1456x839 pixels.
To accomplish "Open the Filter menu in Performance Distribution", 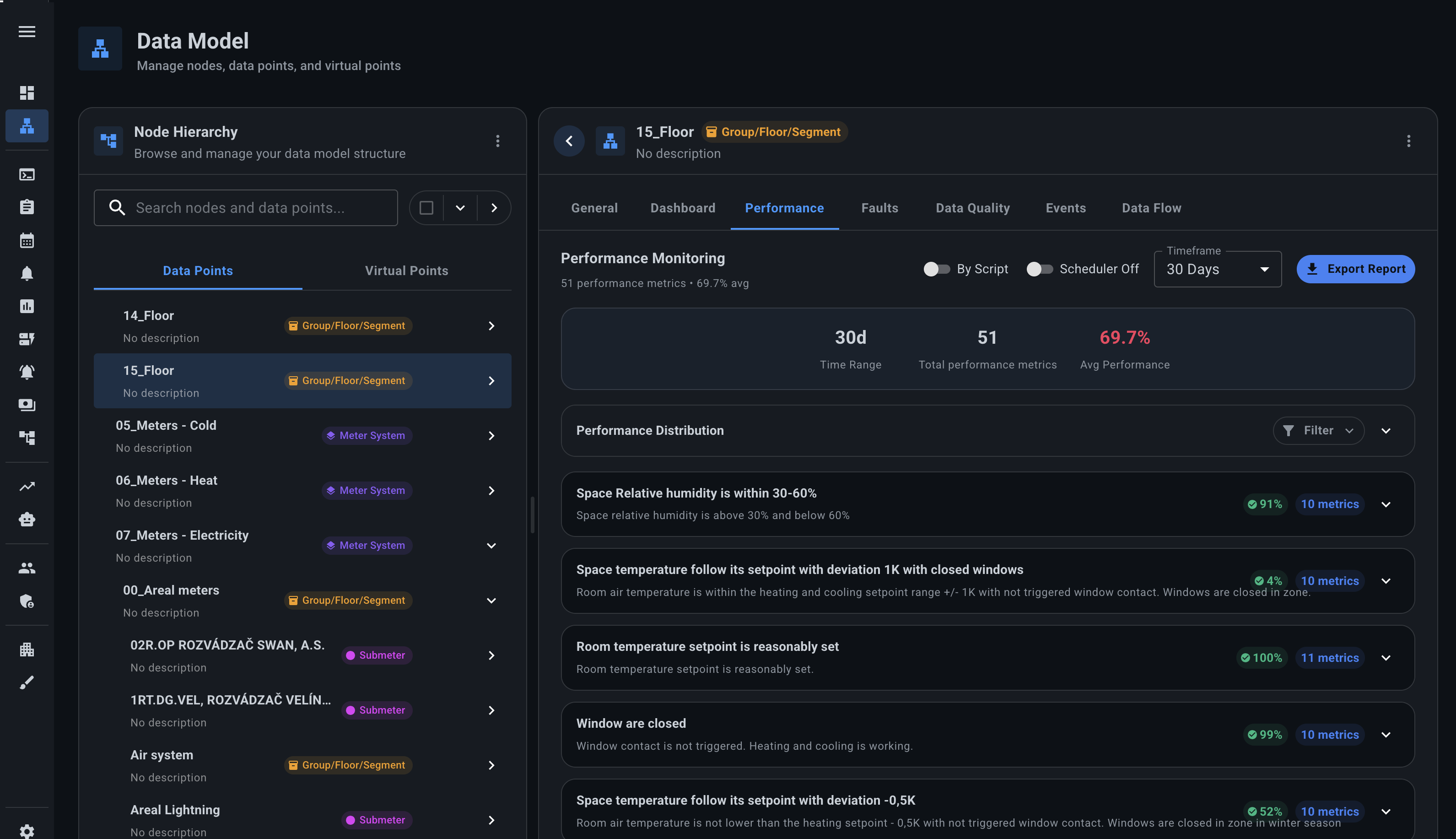I will tap(1318, 430).
